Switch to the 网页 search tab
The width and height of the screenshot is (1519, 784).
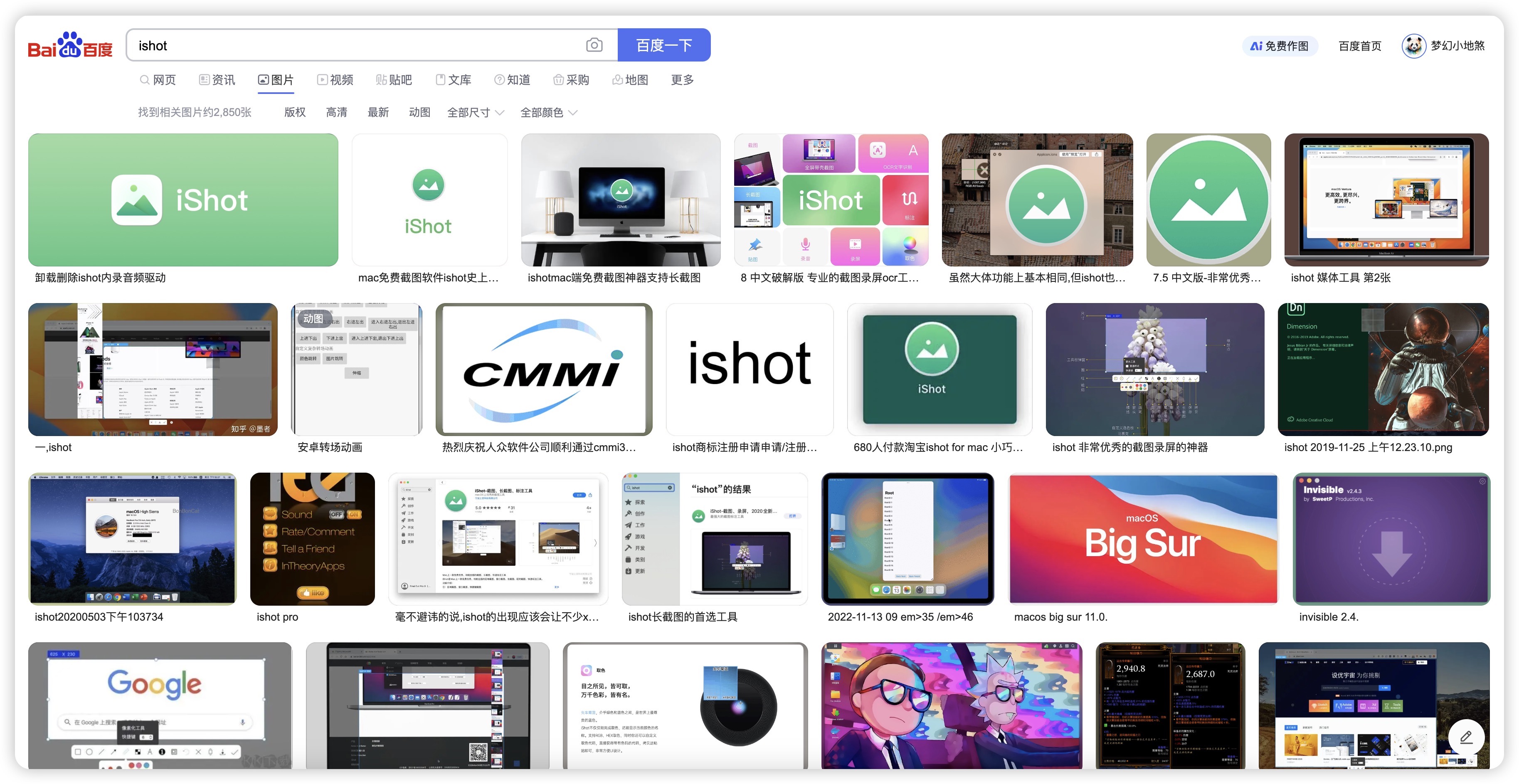(158, 80)
